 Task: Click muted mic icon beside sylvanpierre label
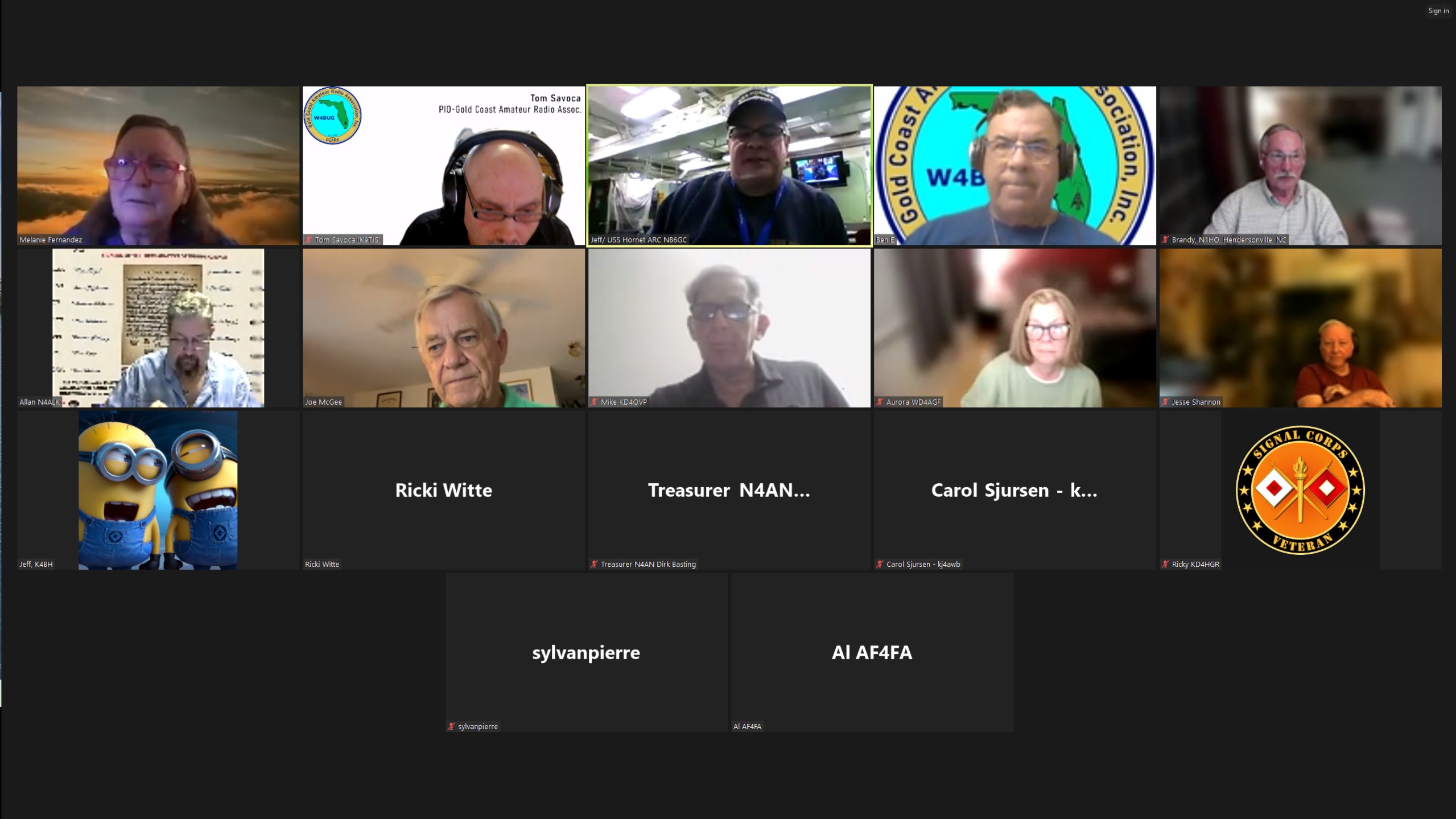pos(452,726)
